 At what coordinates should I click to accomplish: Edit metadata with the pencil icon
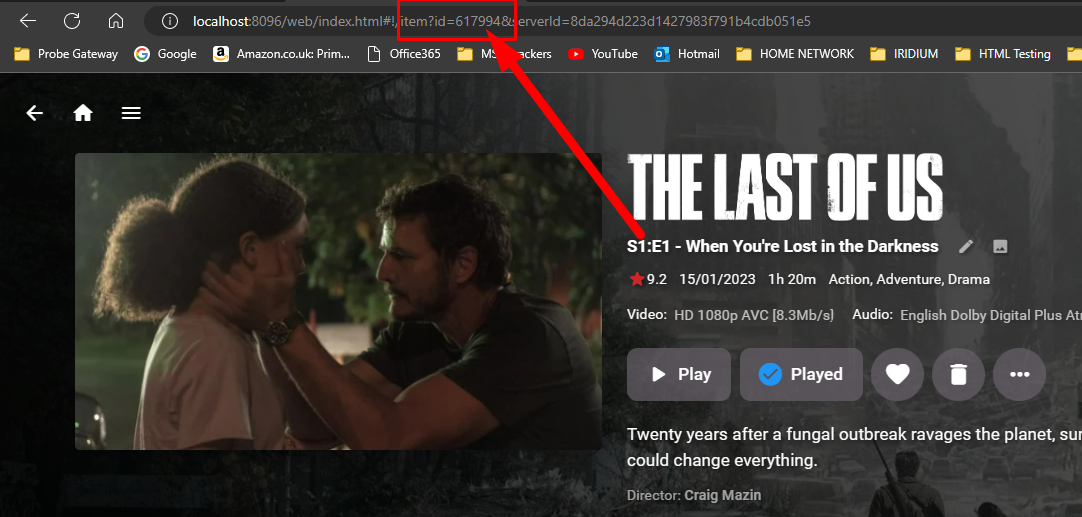point(966,246)
